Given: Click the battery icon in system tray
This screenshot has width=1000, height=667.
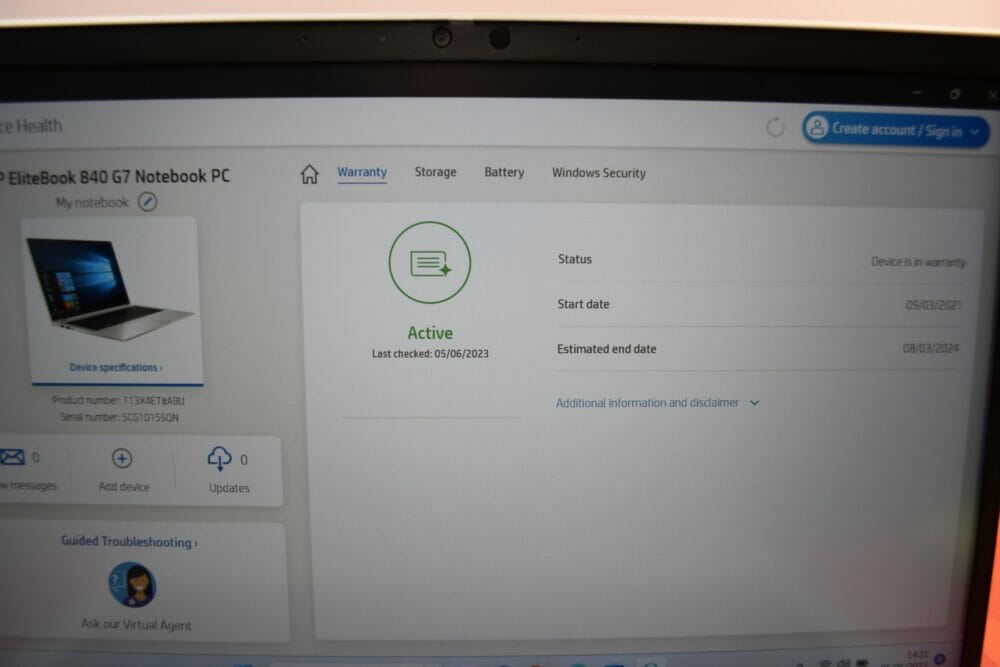Looking at the screenshot, I should 862,663.
